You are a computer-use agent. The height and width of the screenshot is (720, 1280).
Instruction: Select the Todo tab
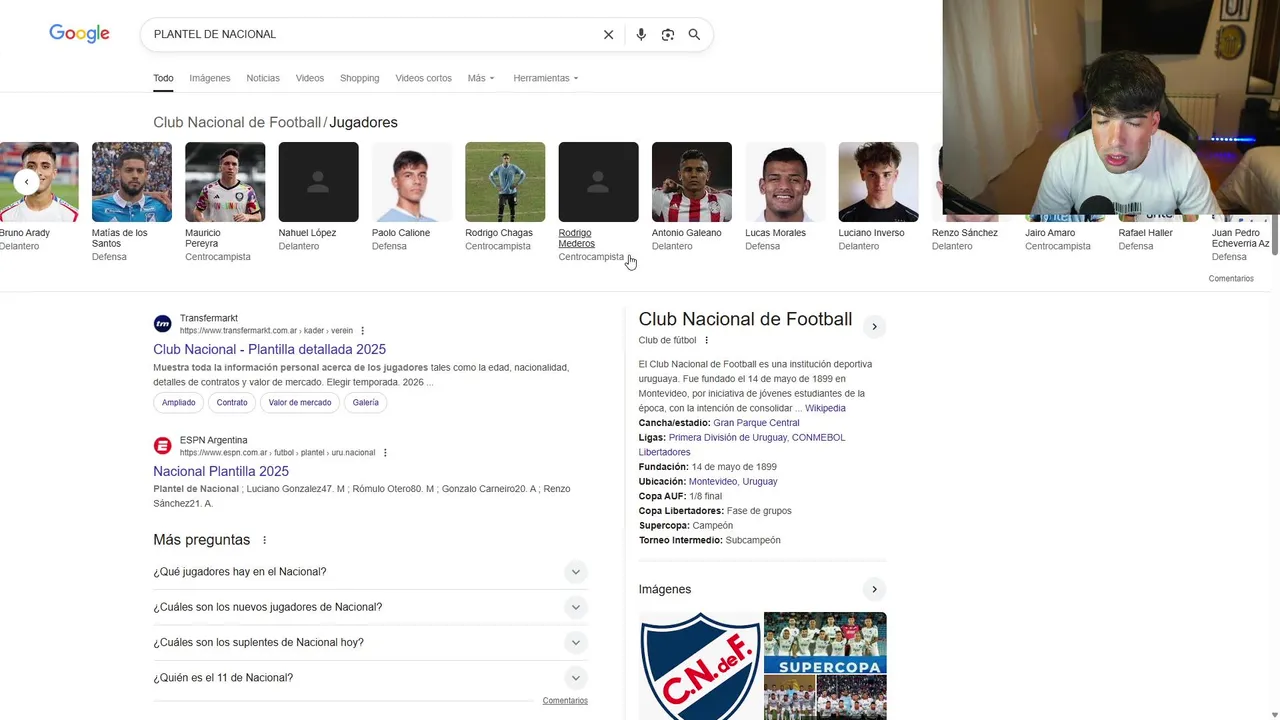pos(163,78)
